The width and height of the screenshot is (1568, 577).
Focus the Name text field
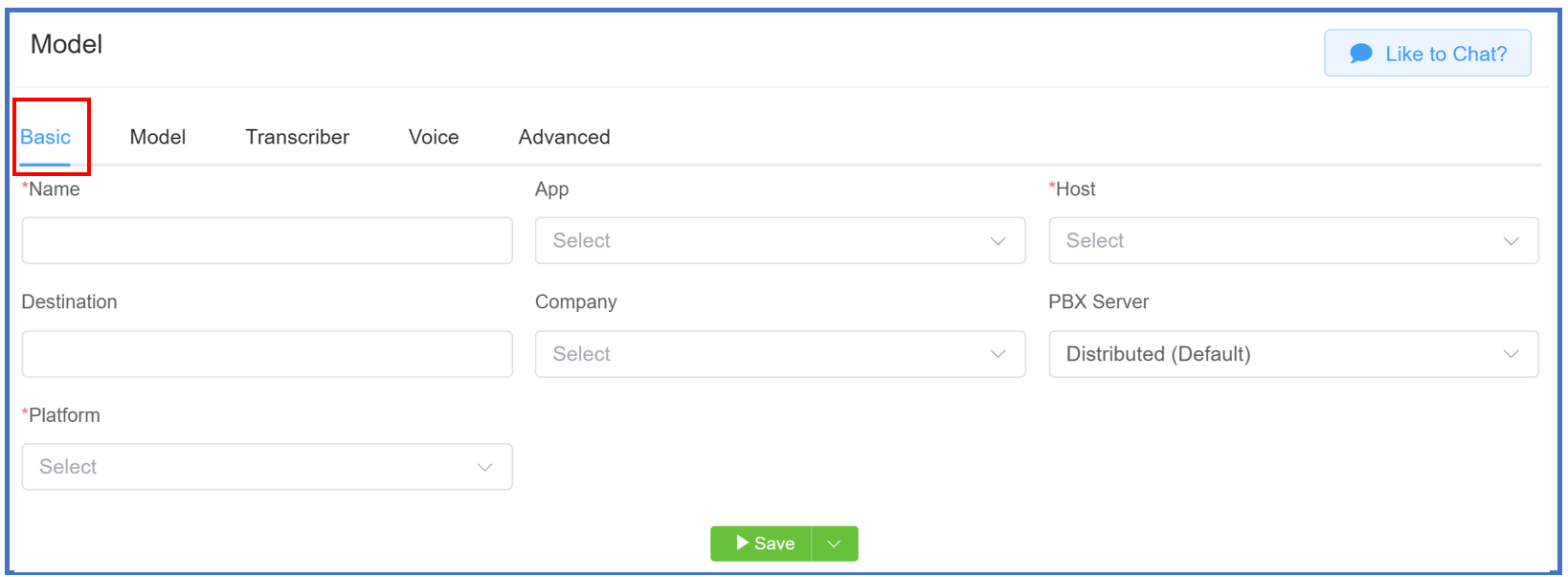[x=267, y=240]
